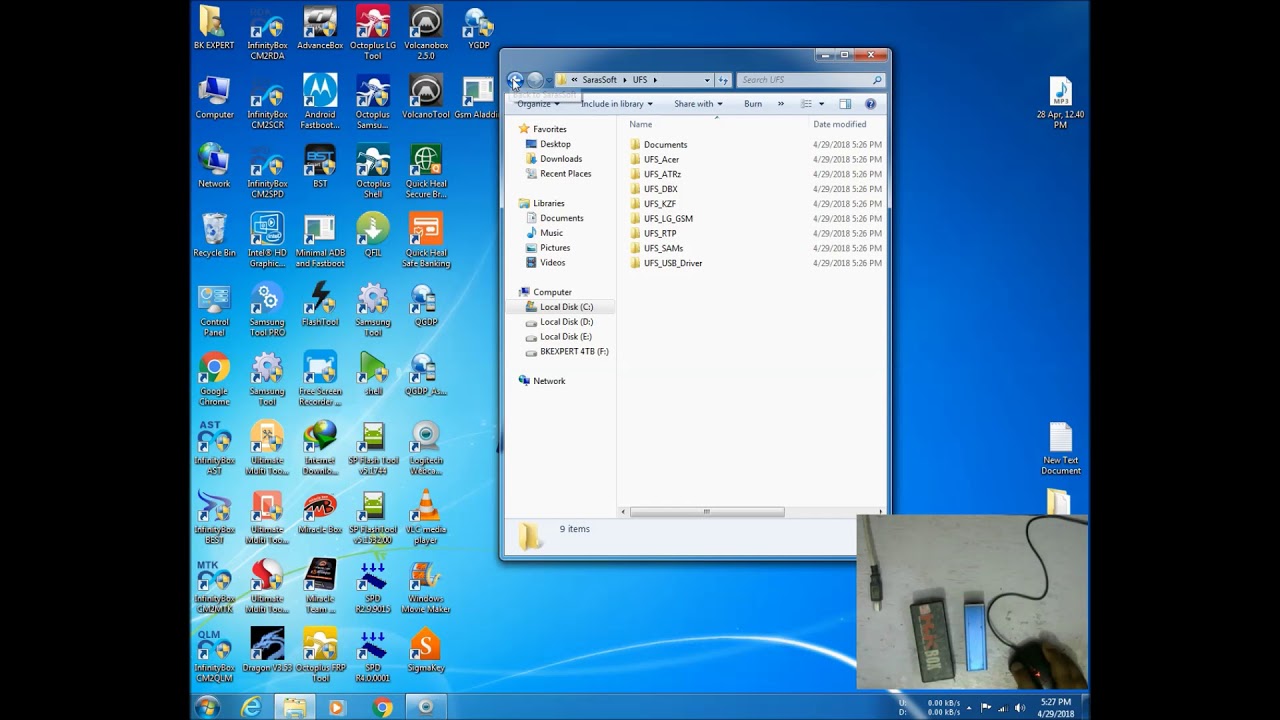Screen dimensions: 1280x720
Task: Open the address bar previous locations dropdown
Action: pyautogui.click(x=707, y=80)
